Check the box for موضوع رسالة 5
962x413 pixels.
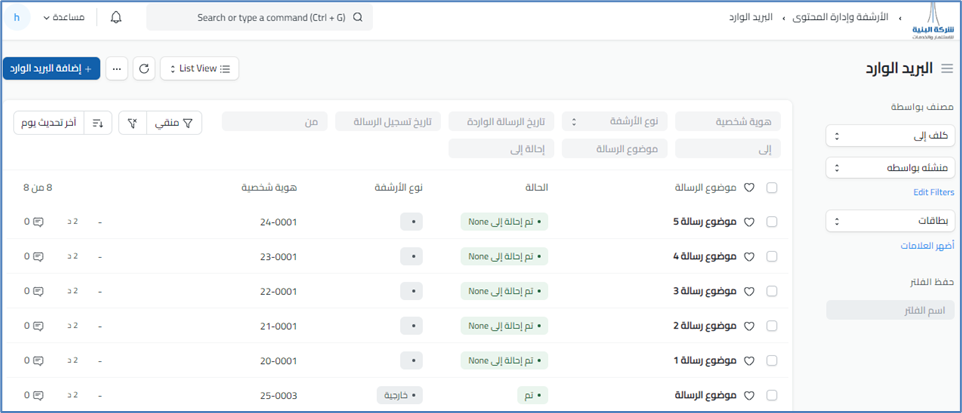pos(772,222)
